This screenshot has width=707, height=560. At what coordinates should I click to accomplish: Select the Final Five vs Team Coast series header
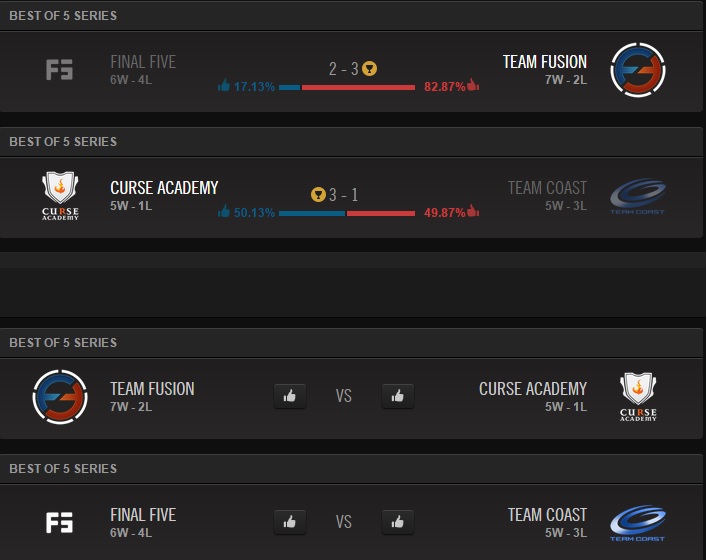pos(351,469)
